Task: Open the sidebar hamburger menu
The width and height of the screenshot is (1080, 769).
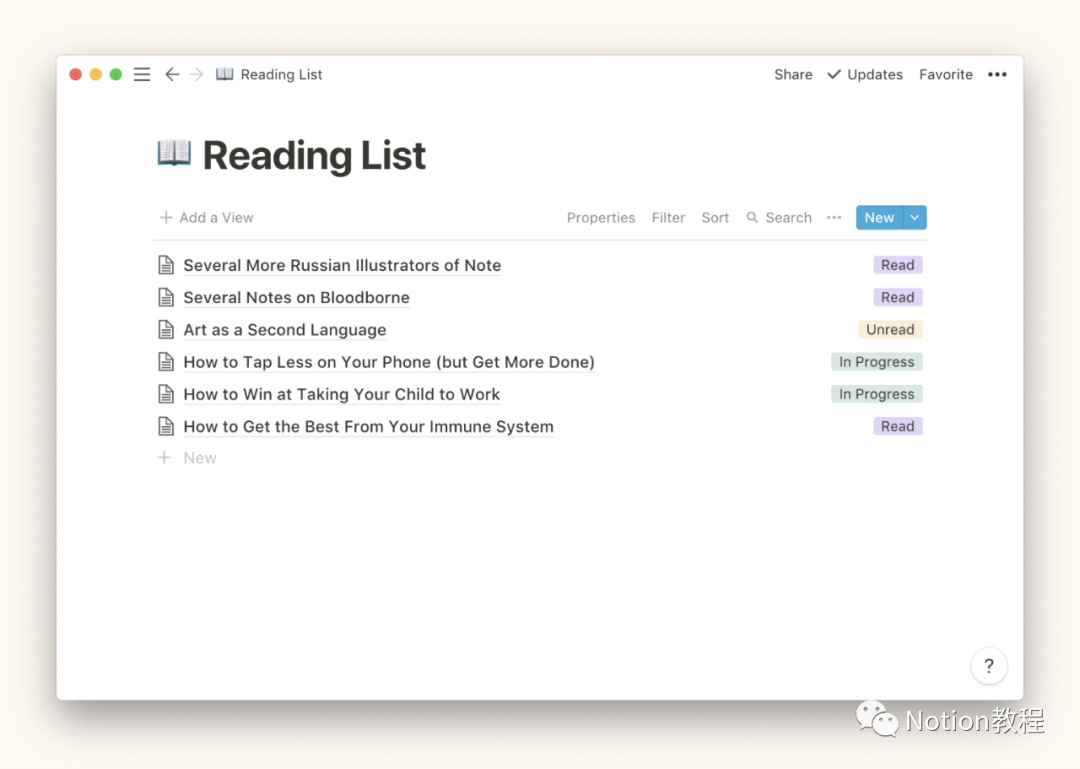Action: point(142,75)
